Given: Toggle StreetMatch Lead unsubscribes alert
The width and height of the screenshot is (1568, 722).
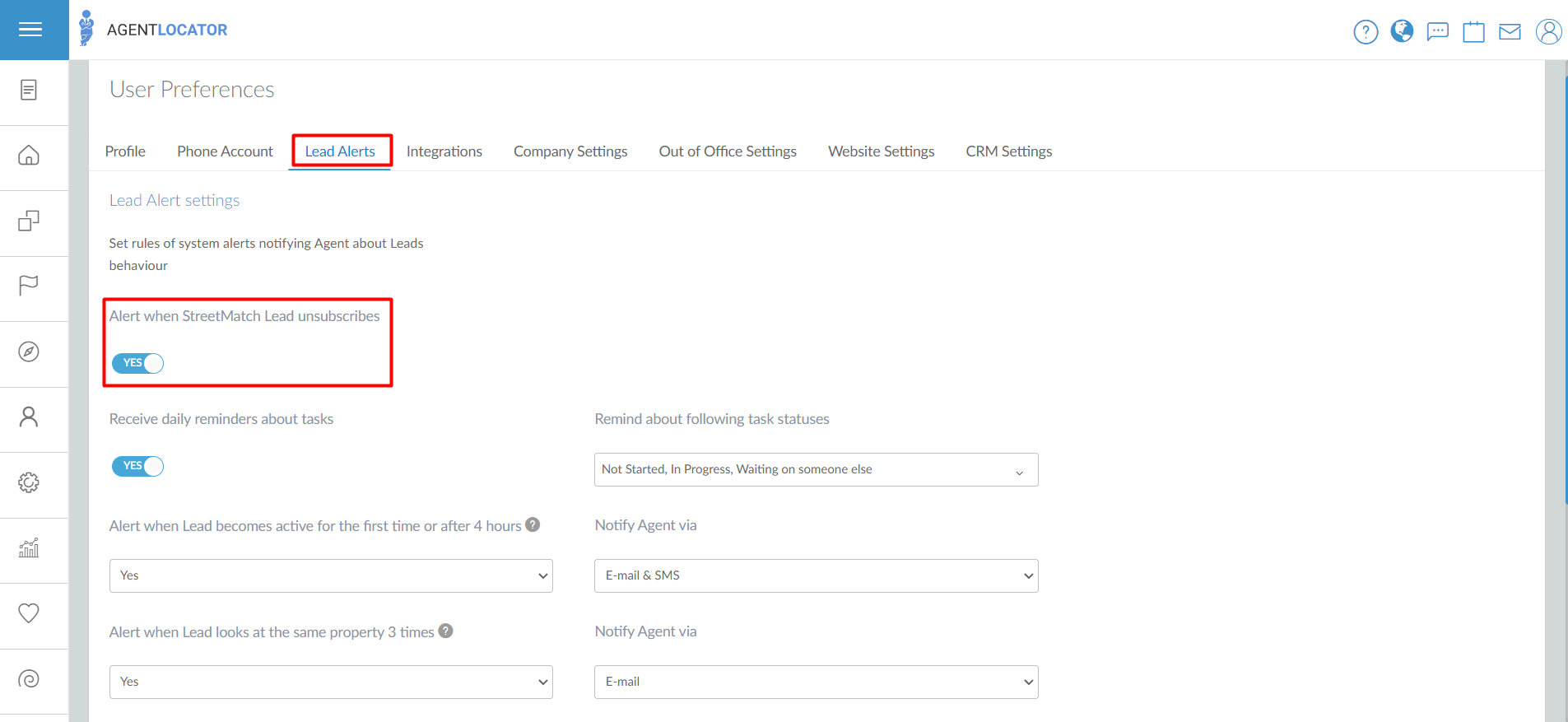Looking at the screenshot, I should click(137, 363).
